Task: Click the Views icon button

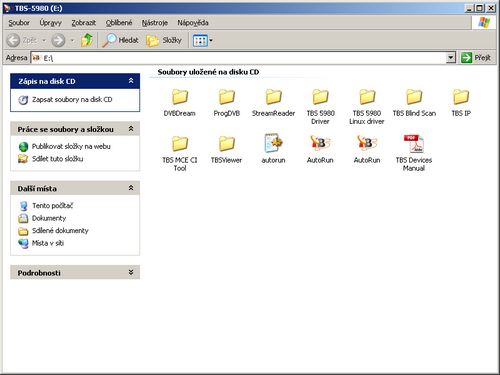Action: (200, 41)
